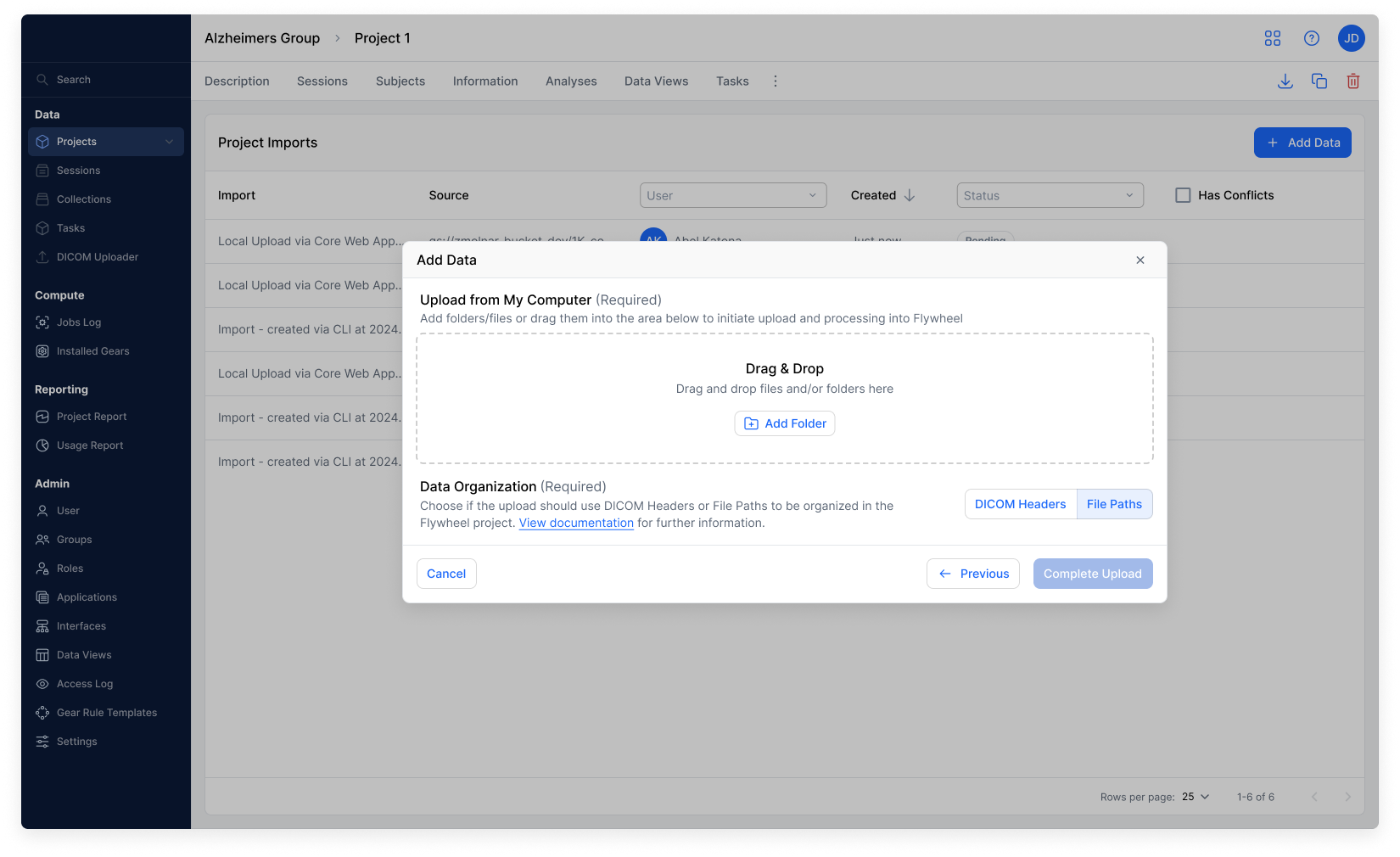1400x857 pixels.
Task: Click the Project 1 breadcrumb
Action: click(x=383, y=38)
